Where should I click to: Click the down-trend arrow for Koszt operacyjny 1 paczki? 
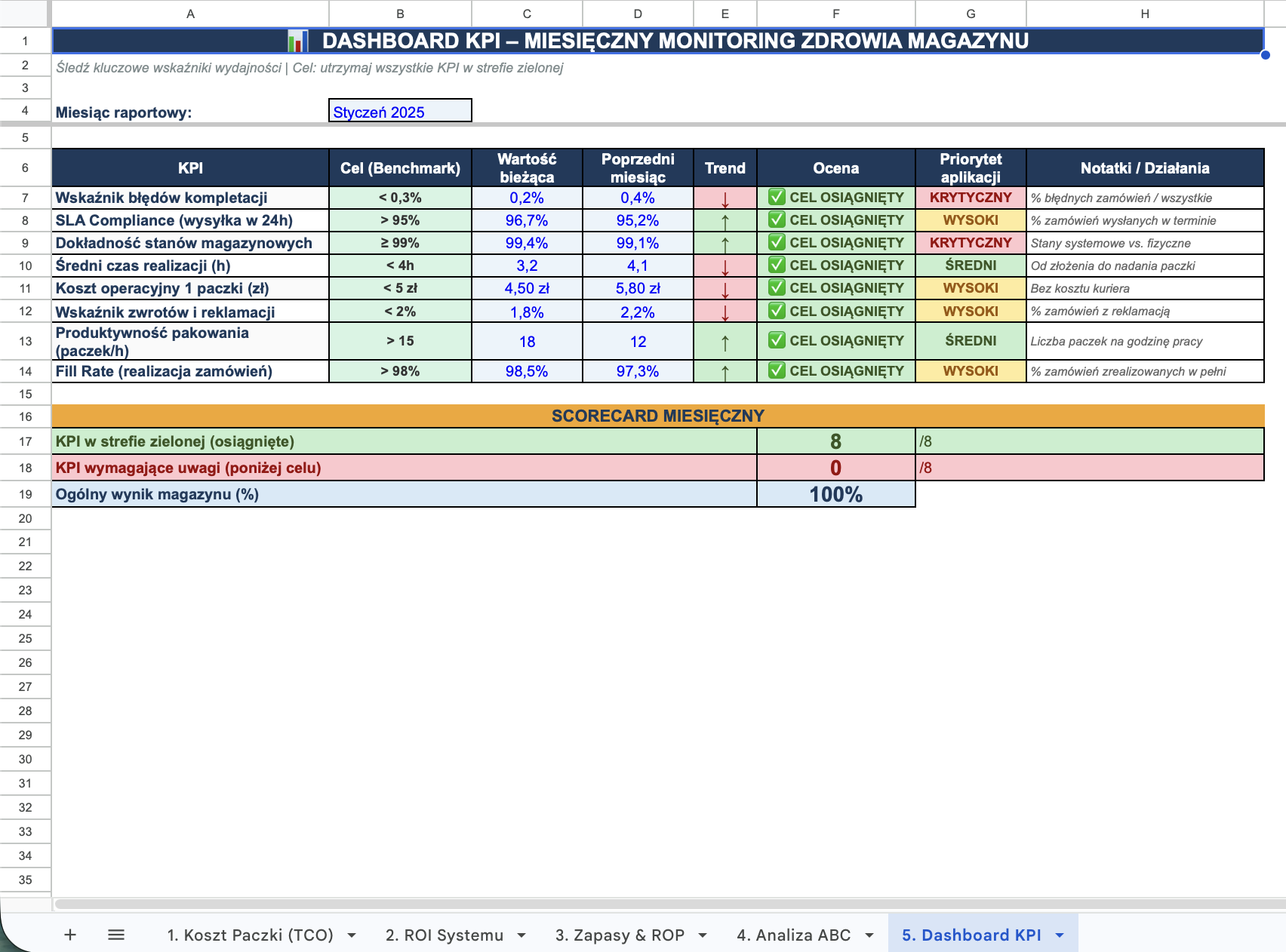click(x=725, y=288)
